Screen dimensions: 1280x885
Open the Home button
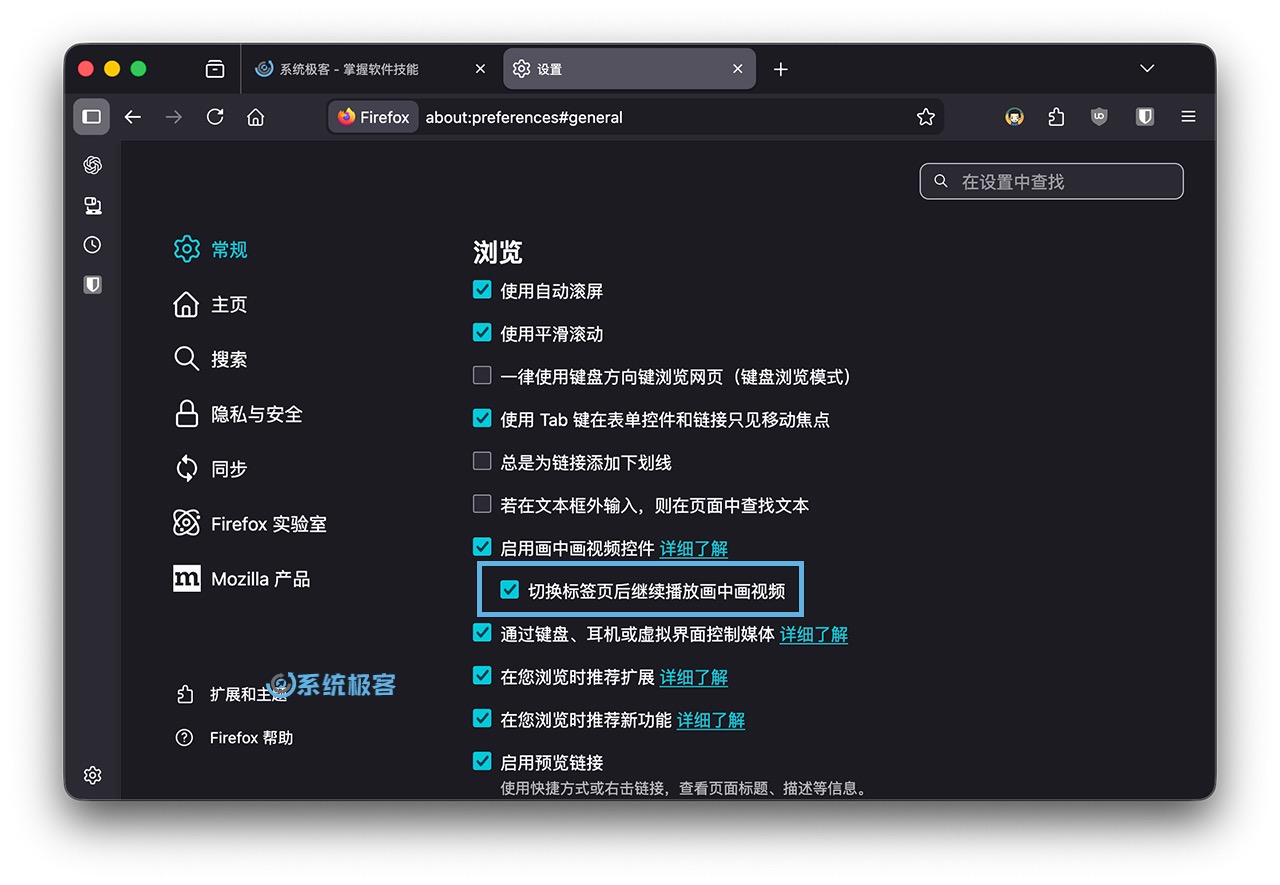point(255,116)
